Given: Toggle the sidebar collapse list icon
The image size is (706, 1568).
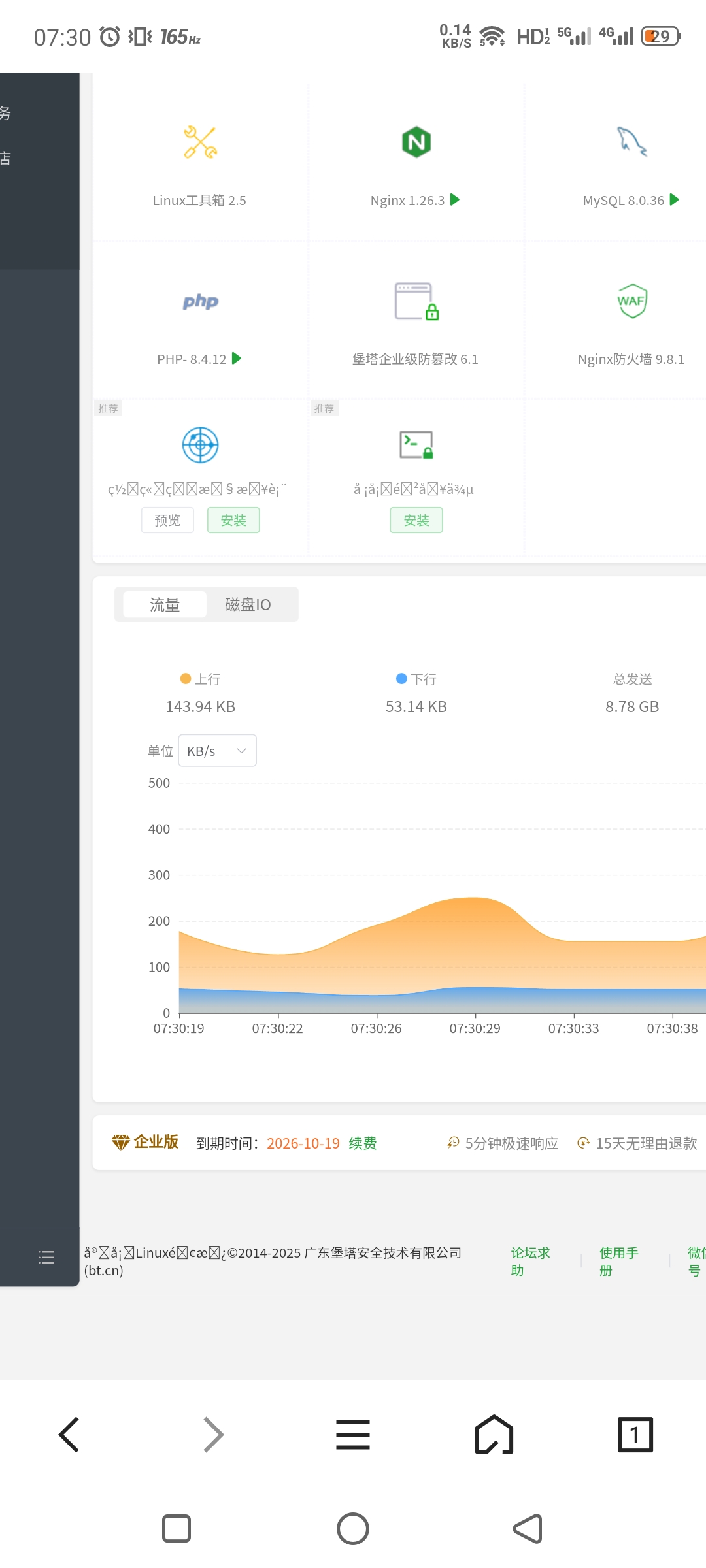Looking at the screenshot, I should pos(46,1257).
